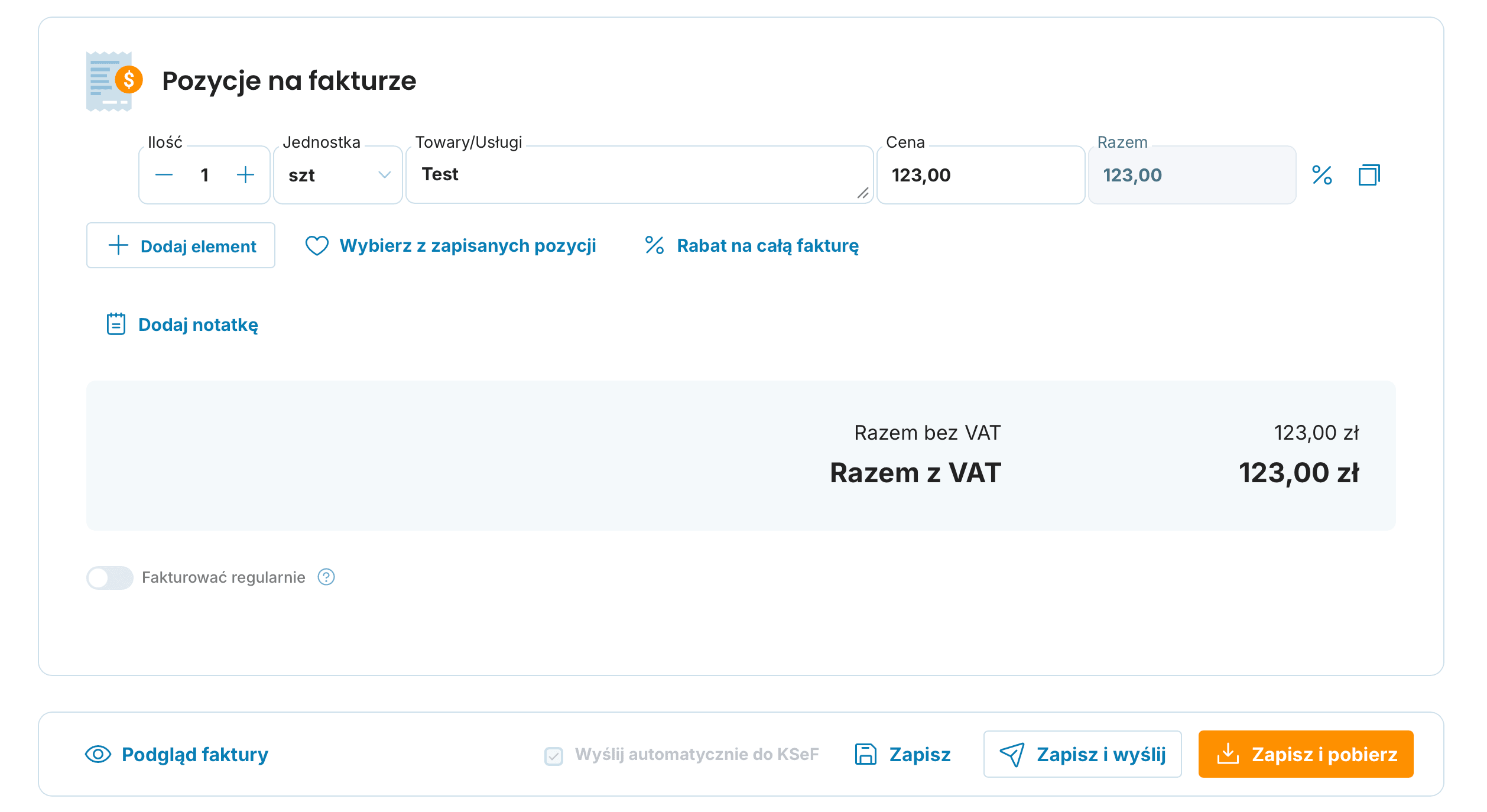Viewport: 1487px width, 812px height.
Task: Click the Cena price input field
Action: point(981,175)
